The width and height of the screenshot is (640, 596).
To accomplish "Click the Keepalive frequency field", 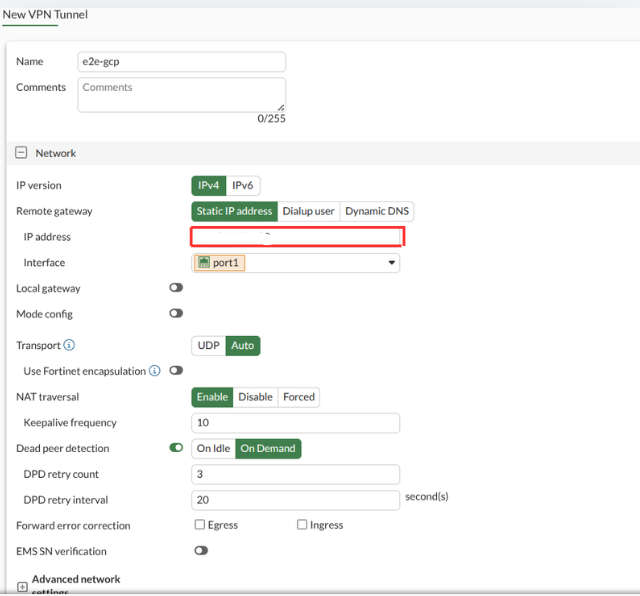I will tap(296, 423).
